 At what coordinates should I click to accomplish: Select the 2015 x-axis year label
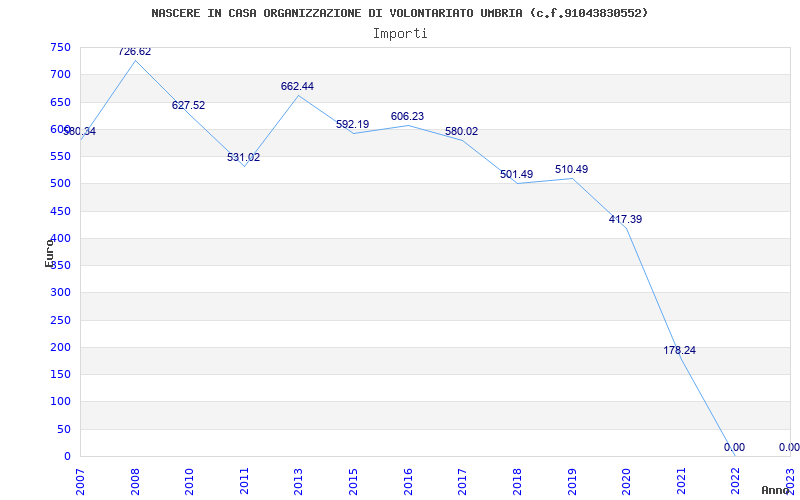pyautogui.click(x=353, y=482)
